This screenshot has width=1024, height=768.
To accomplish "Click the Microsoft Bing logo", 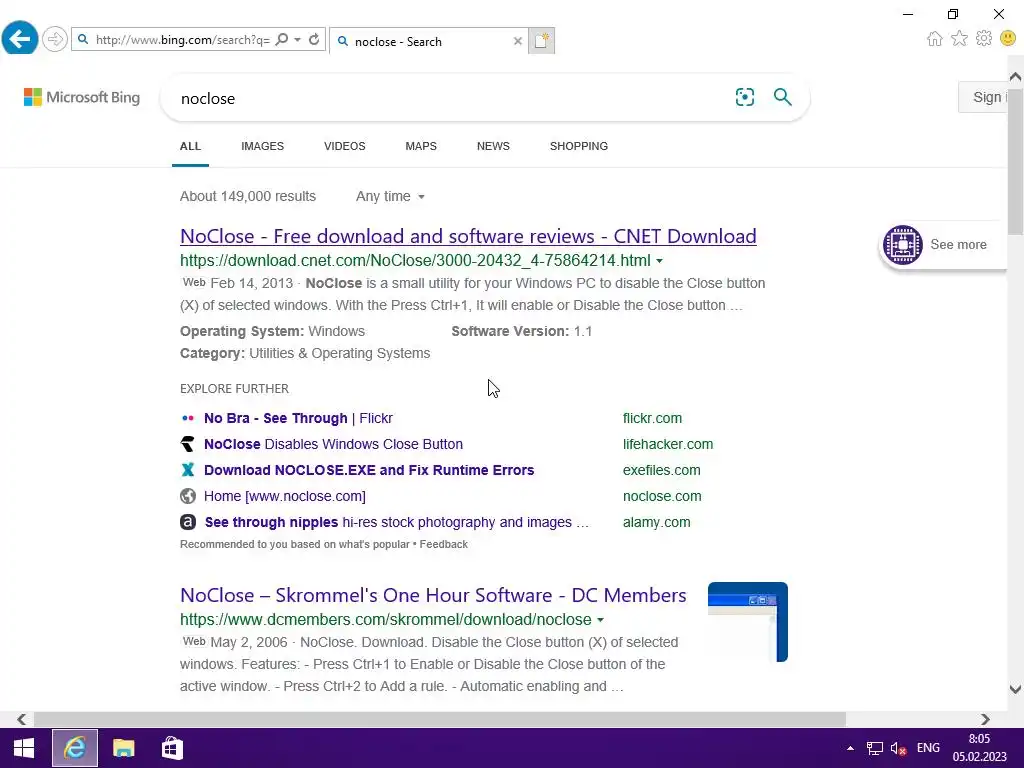I will pos(82,97).
